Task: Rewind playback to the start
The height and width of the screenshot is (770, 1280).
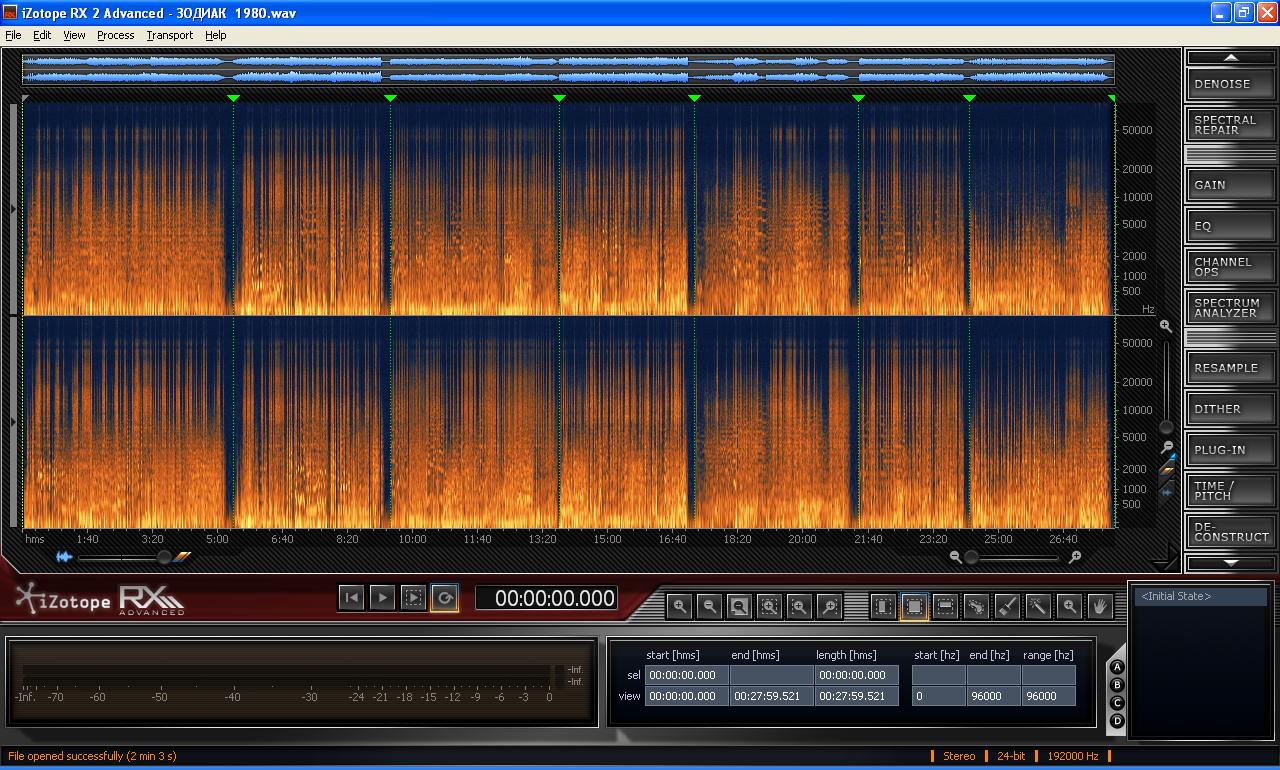Action: pos(351,598)
